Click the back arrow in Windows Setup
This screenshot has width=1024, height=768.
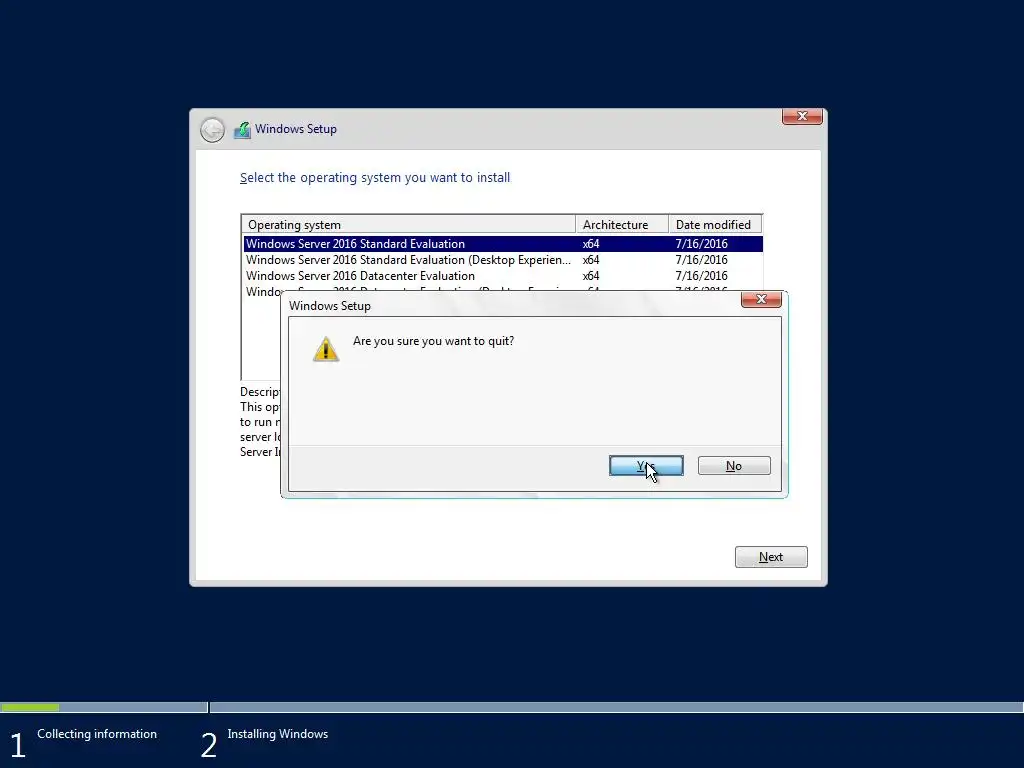(x=212, y=130)
